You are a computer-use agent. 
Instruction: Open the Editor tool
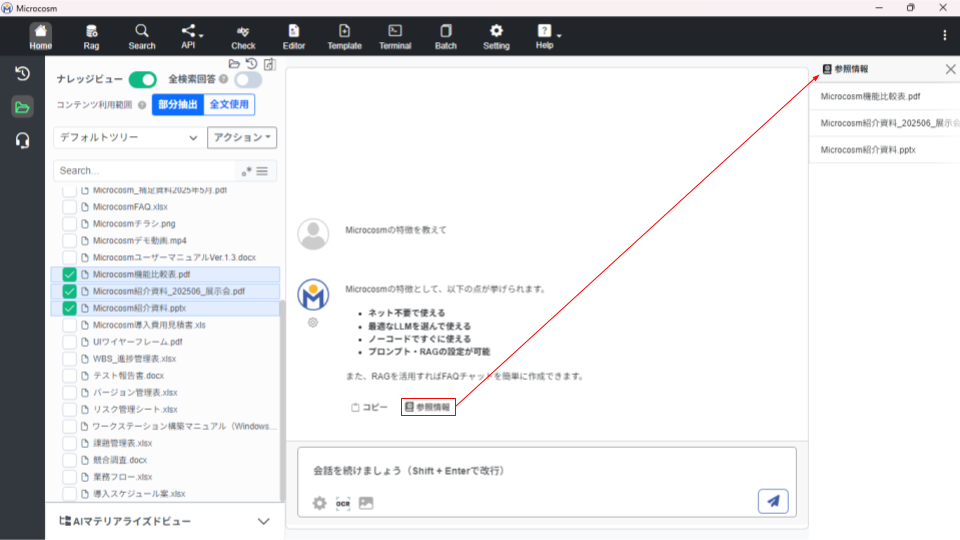point(294,37)
